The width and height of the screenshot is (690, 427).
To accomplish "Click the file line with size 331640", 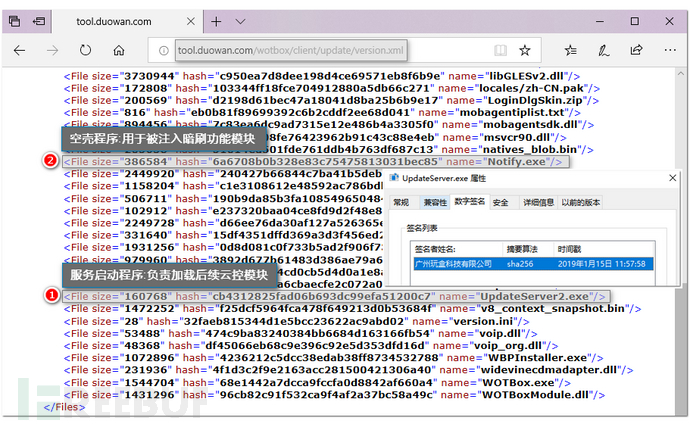I will click(223, 235).
